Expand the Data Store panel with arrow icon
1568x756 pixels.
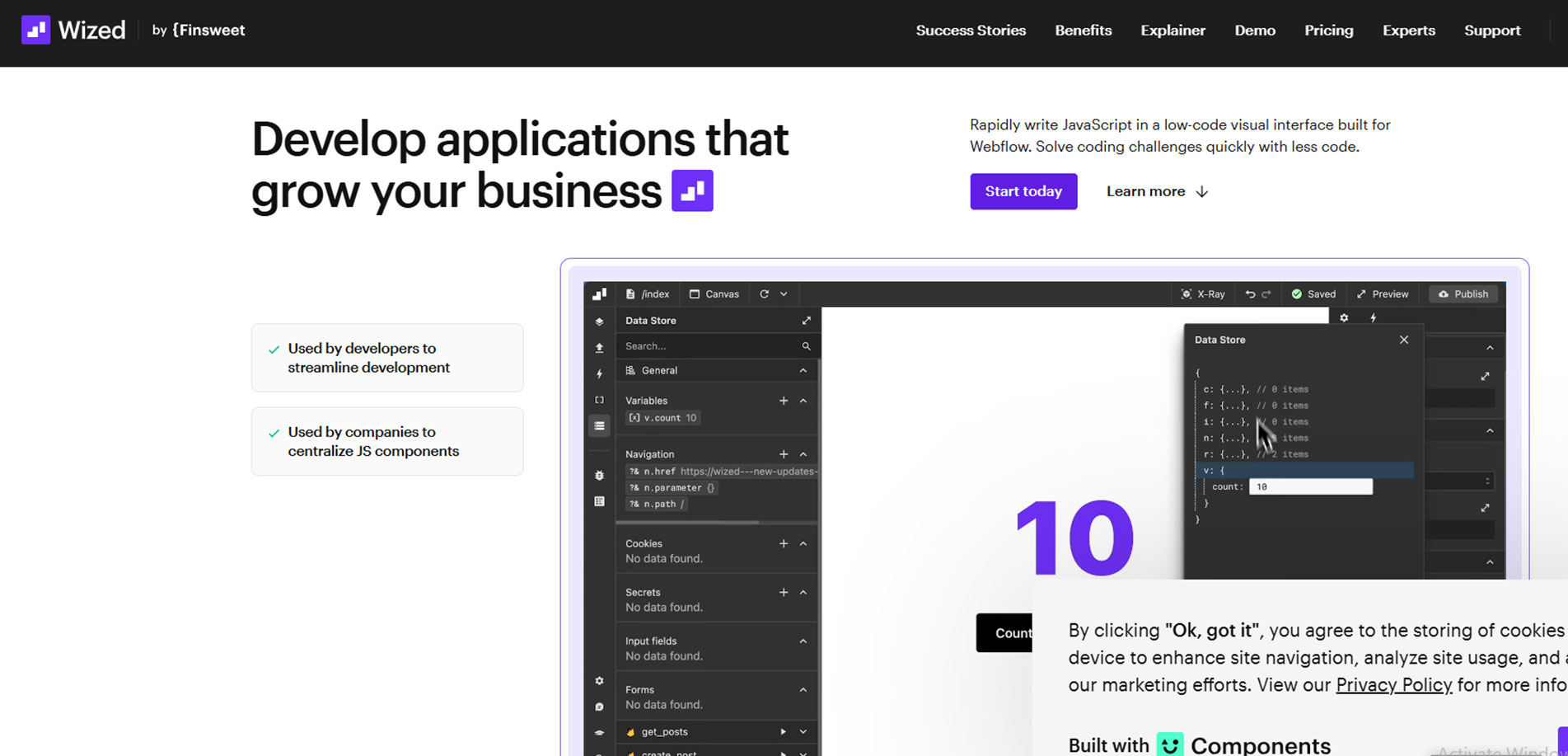point(806,321)
